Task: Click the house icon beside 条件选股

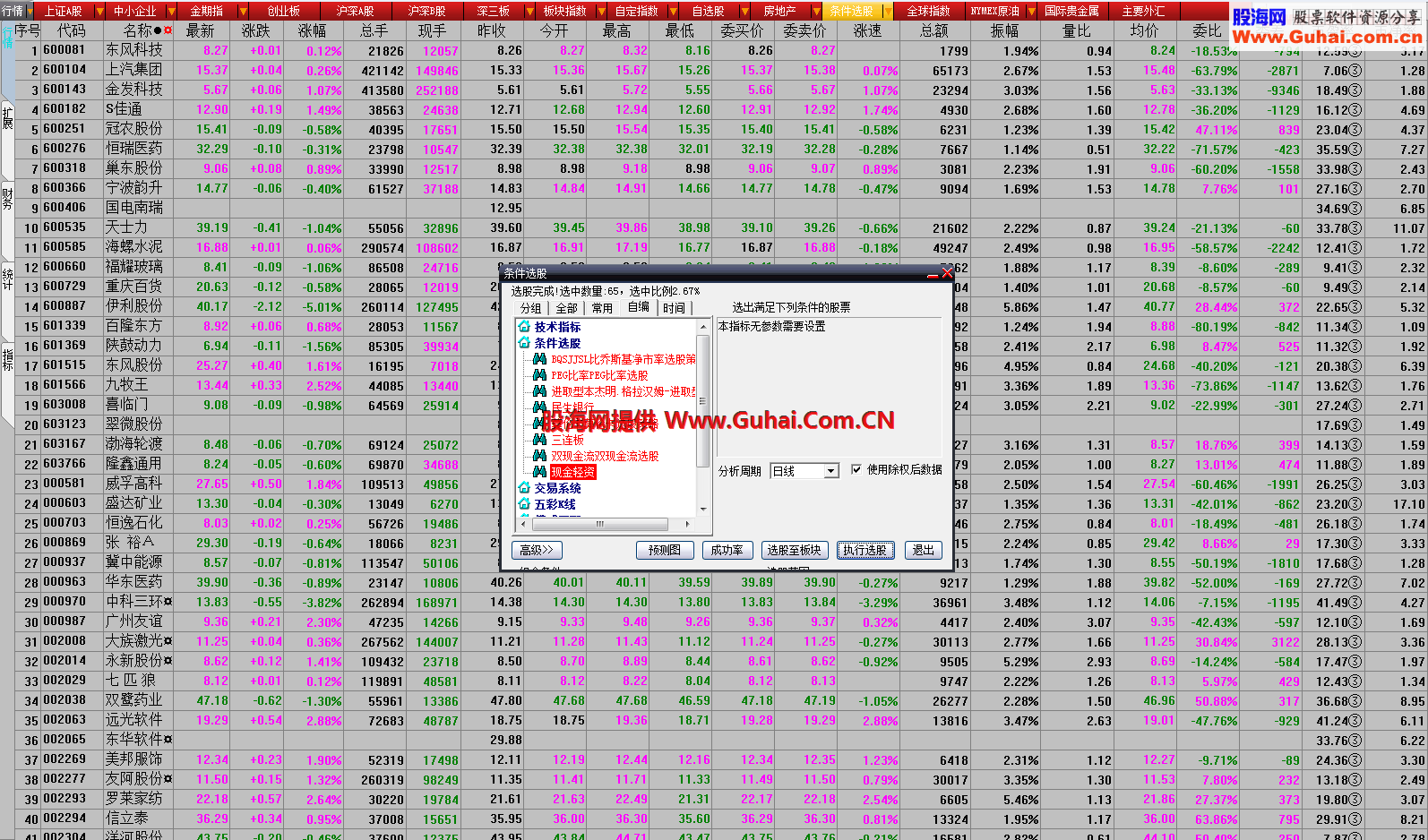Action: pos(524,343)
